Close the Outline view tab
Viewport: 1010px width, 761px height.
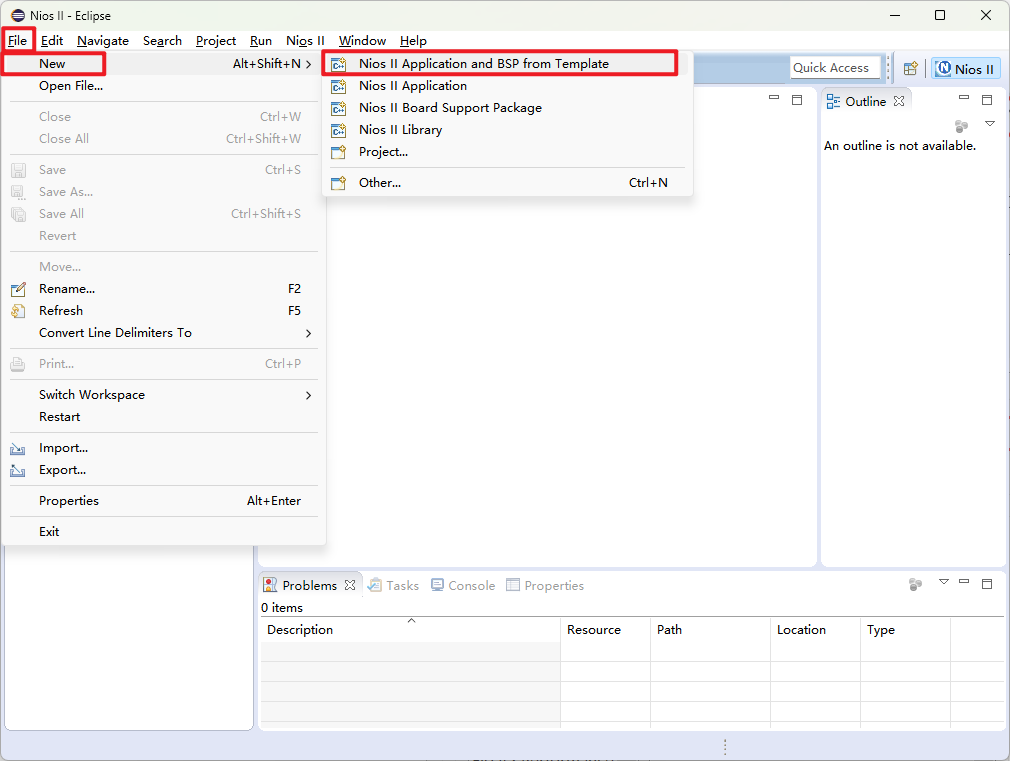pyautogui.click(x=899, y=101)
